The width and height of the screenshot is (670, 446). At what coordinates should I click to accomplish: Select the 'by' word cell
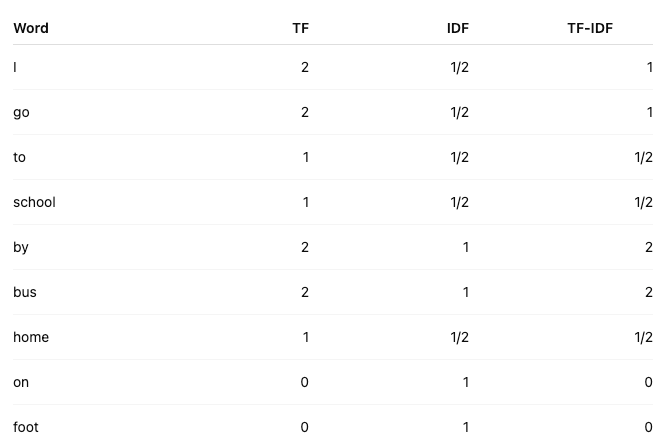[x=21, y=247]
